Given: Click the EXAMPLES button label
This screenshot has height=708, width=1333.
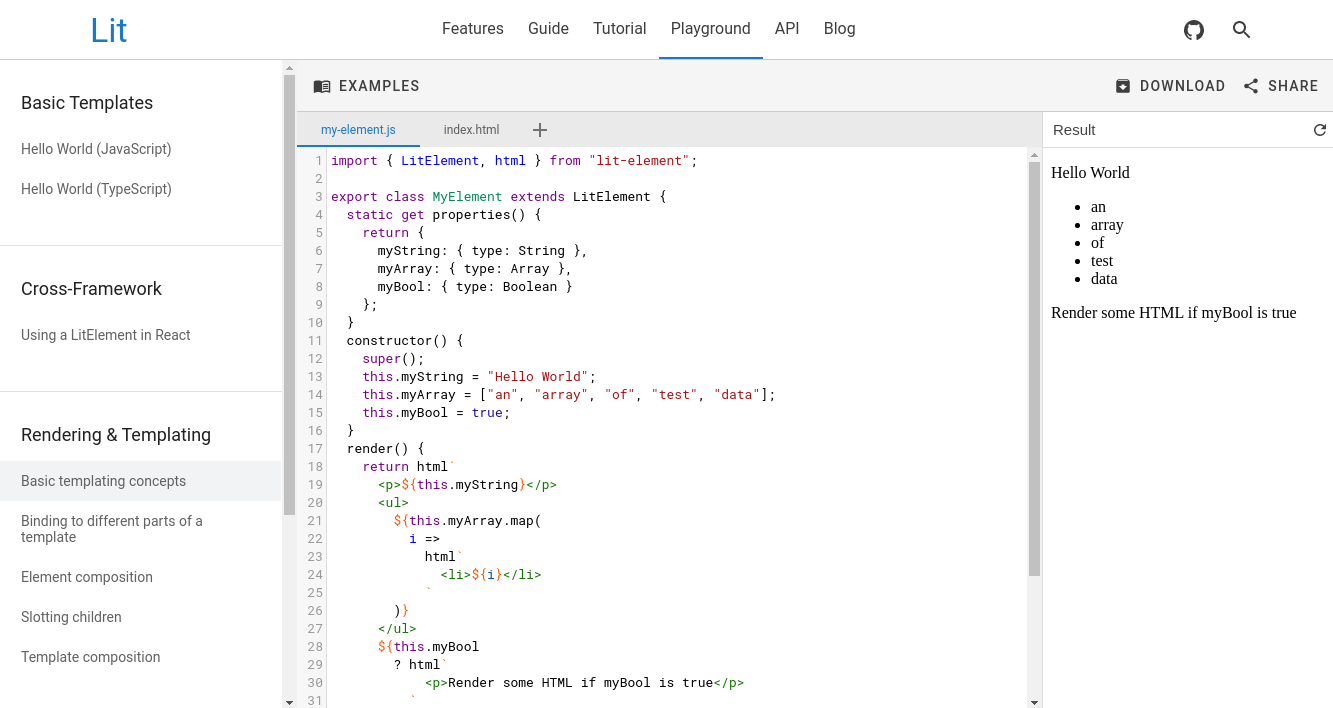Looking at the screenshot, I should pyautogui.click(x=379, y=86).
